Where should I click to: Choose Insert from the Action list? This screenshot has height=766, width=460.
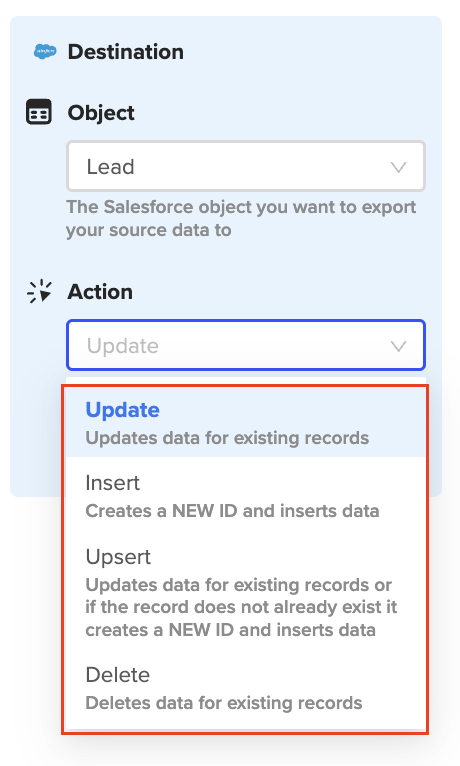click(x=246, y=495)
